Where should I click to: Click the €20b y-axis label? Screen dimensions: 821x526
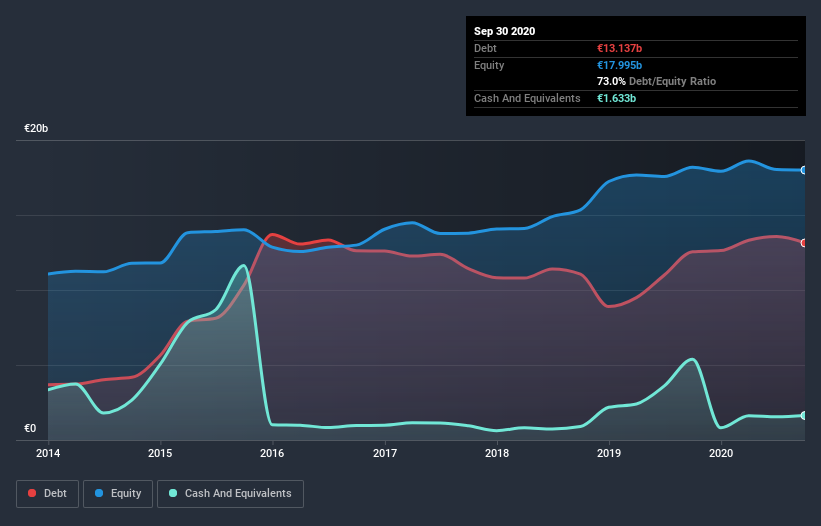pyautogui.click(x=36, y=128)
